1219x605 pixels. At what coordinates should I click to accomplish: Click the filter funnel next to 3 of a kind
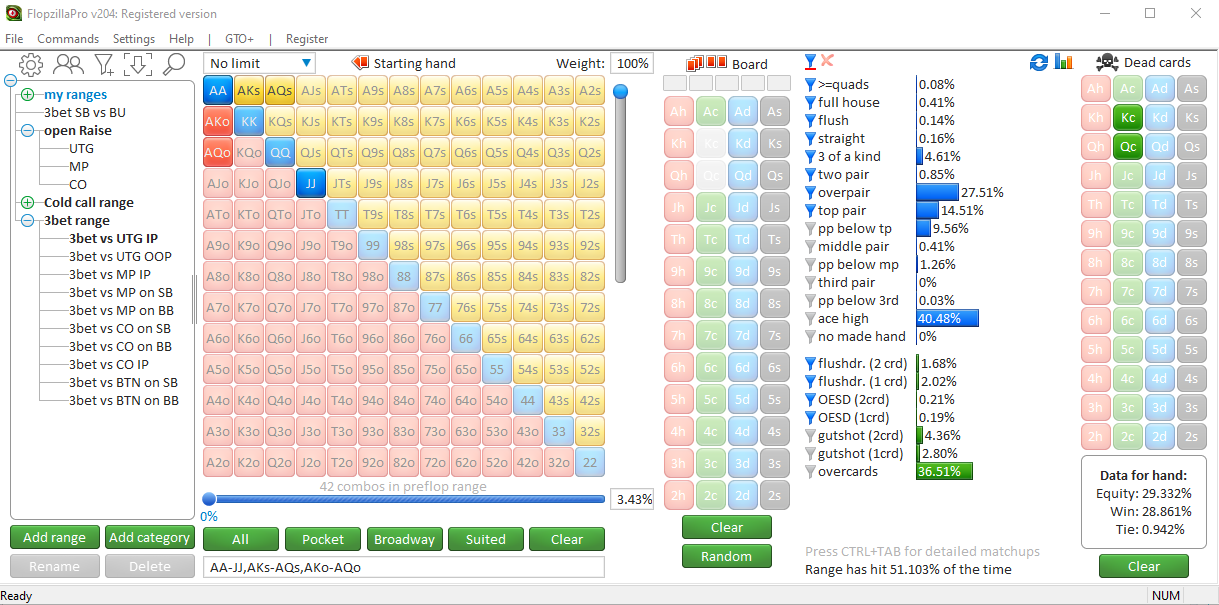click(811, 157)
